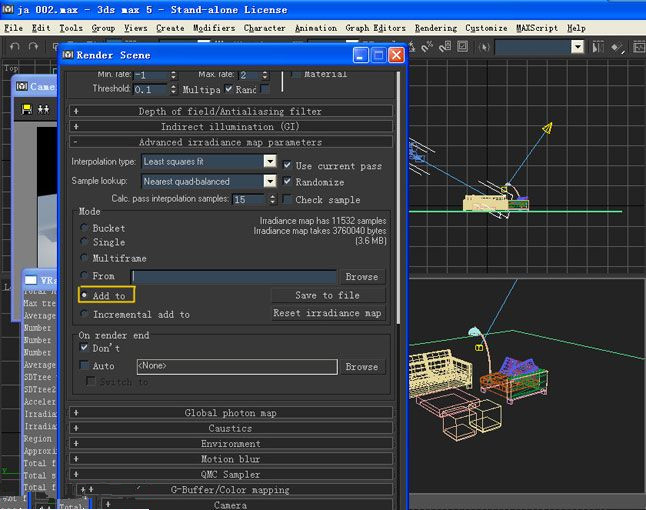The width and height of the screenshot is (646, 510).
Task: Toggle the Multipass checkbox
Action: click(228, 89)
